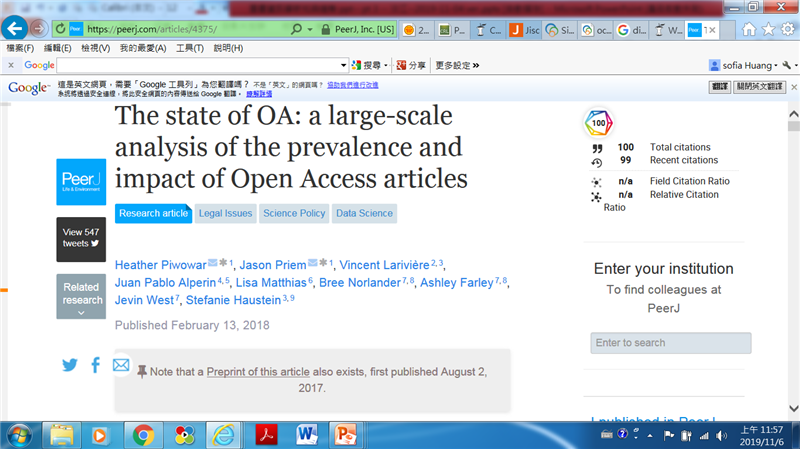Viewport: 800px width, 449px height.
Task: Open the Preprint of this article link
Action: (x=258, y=372)
